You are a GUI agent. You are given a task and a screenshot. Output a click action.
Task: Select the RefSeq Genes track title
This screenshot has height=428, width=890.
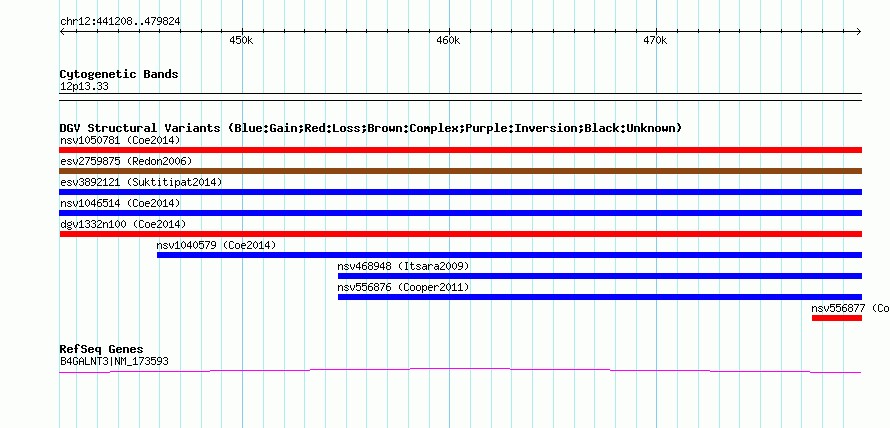coord(101,349)
